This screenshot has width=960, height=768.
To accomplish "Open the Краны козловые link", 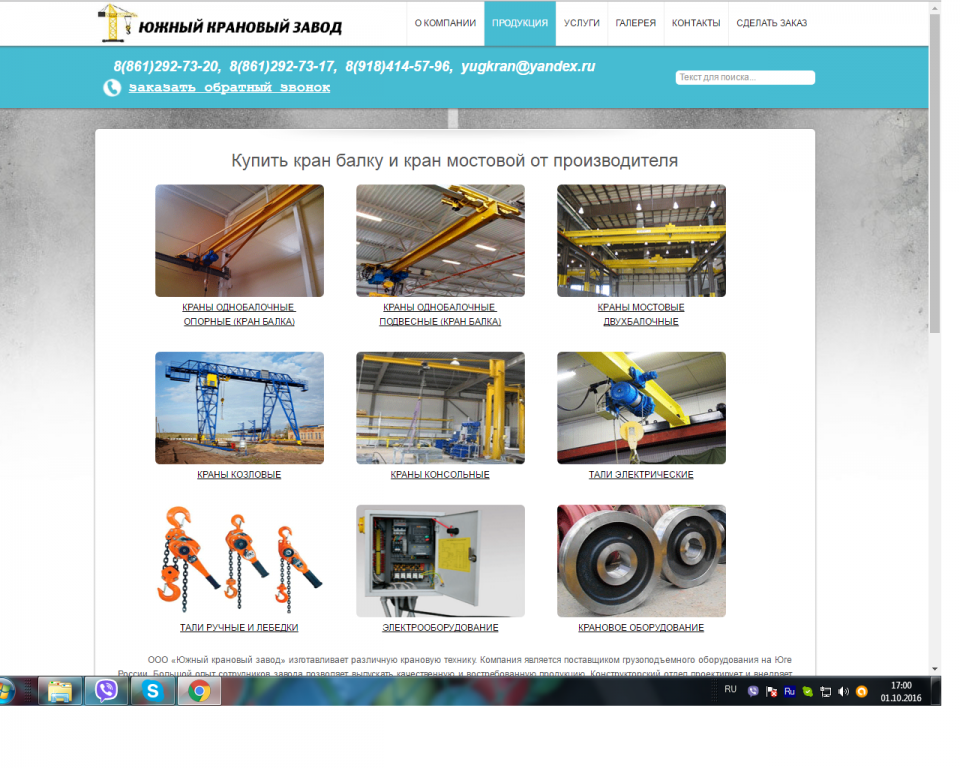I will (239, 475).
